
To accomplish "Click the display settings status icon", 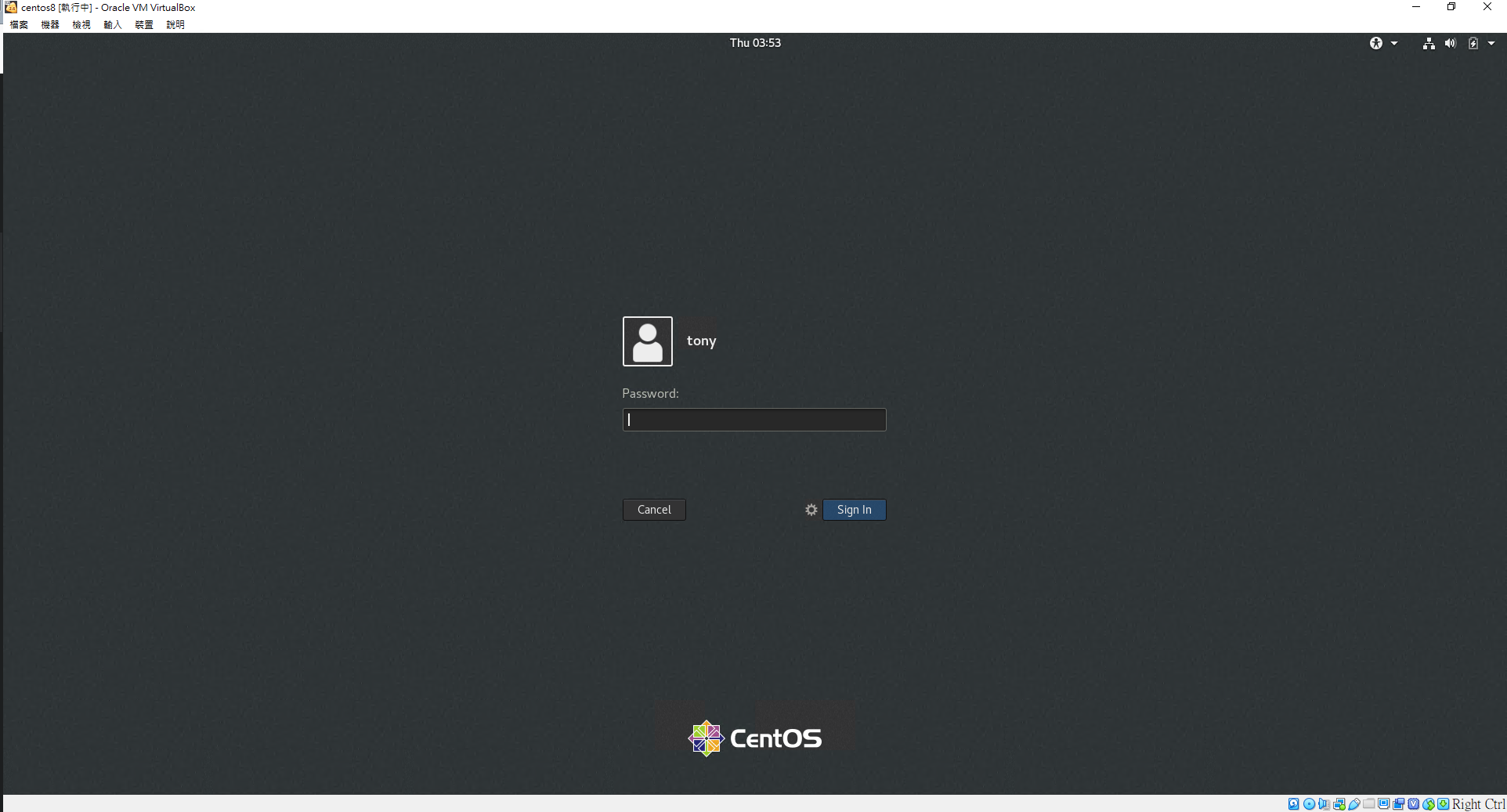I will 1384,803.
